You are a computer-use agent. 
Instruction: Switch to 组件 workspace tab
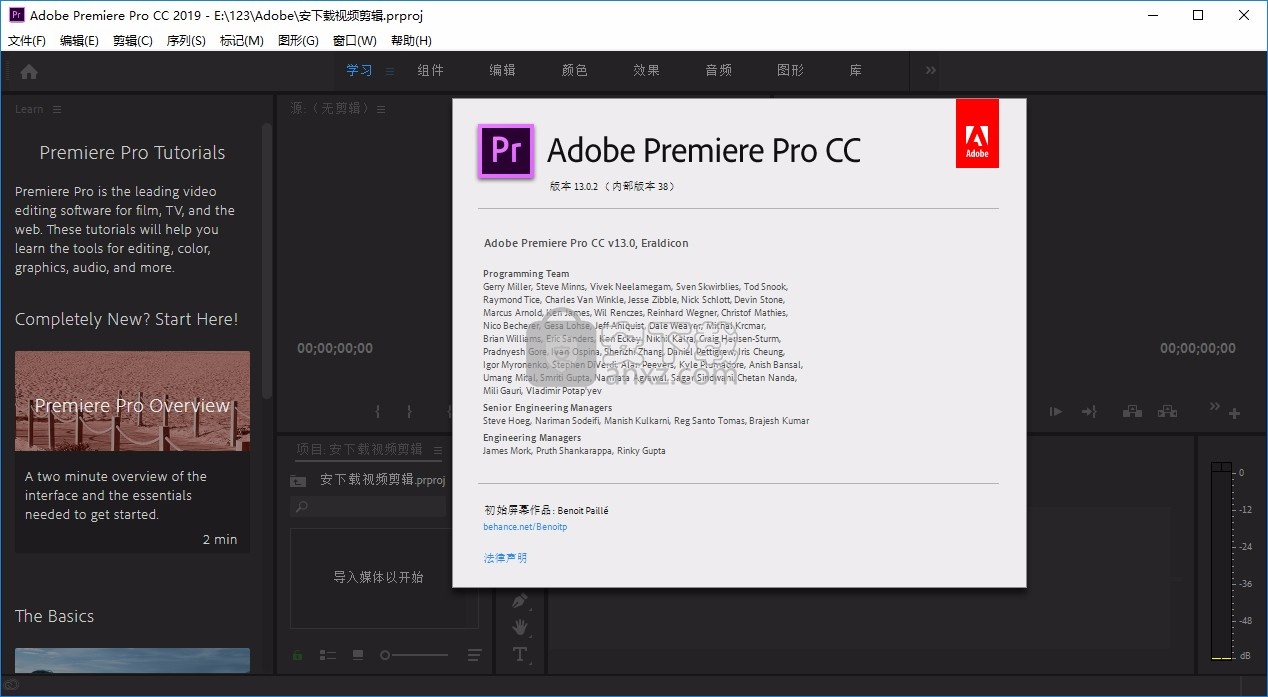click(x=430, y=70)
